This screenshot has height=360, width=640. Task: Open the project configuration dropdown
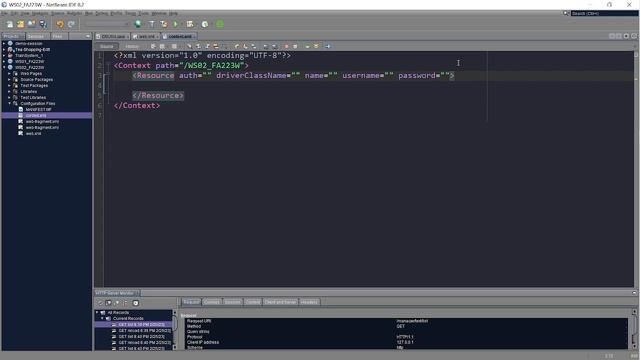(x=107, y=24)
